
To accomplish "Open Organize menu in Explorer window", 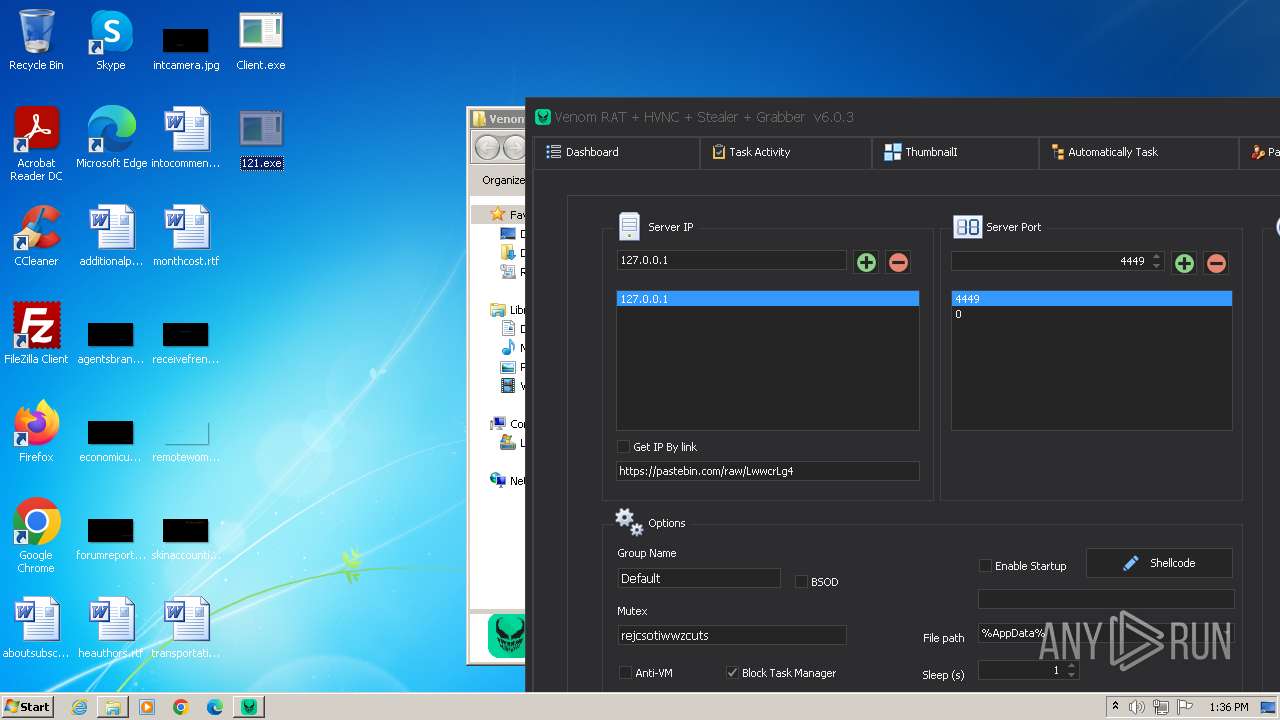I will (x=503, y=180).
